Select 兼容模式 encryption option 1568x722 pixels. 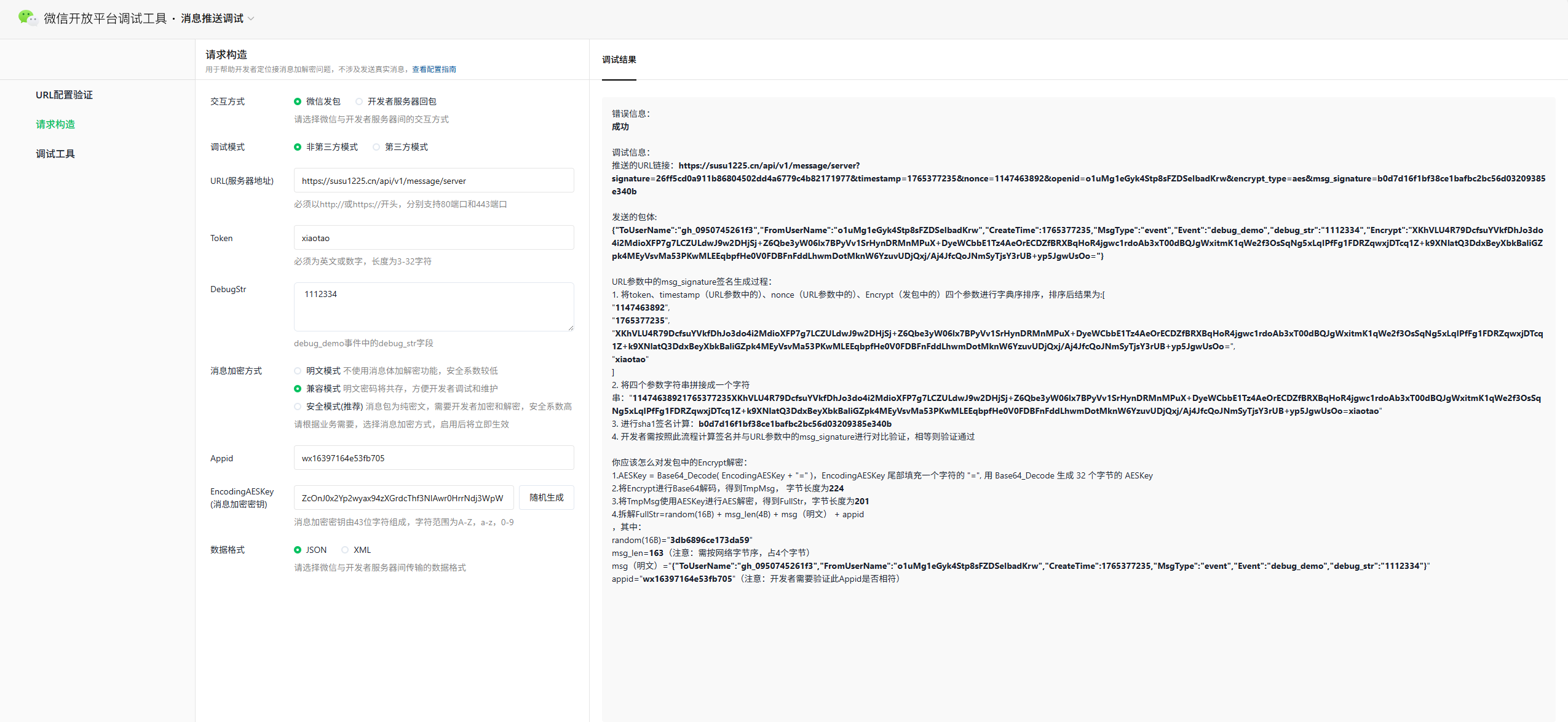coord(298,389)
